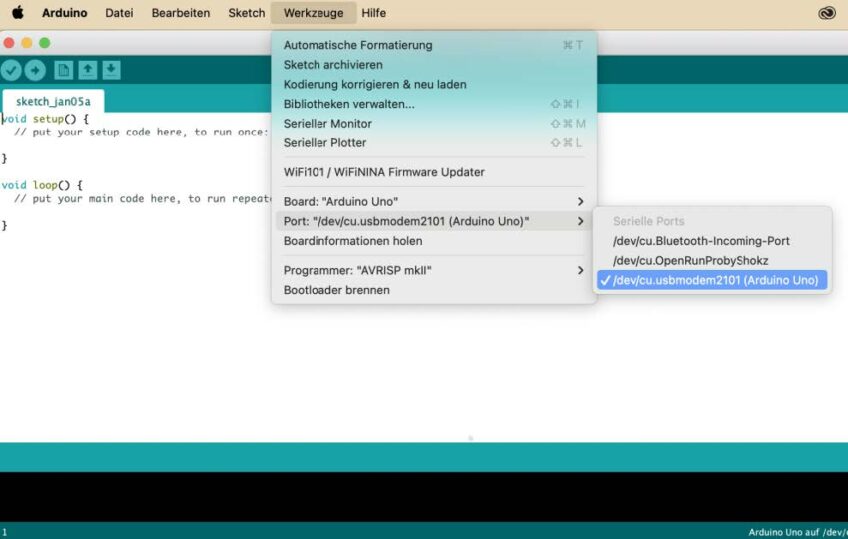
Task: Click the Save sketch down-arrow icon
Action: [x=111, y=70]
